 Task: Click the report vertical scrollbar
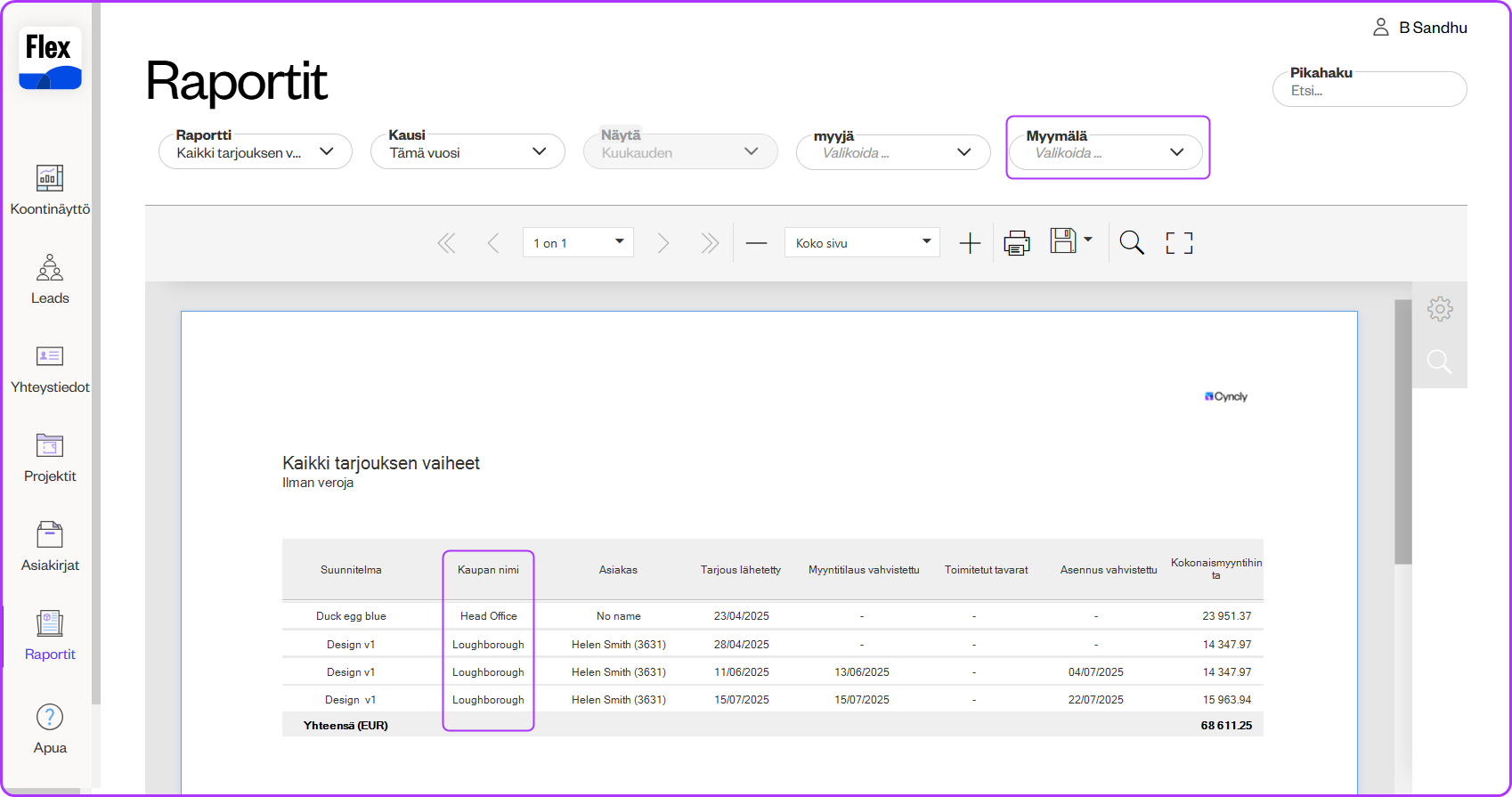click(1402, 432)
